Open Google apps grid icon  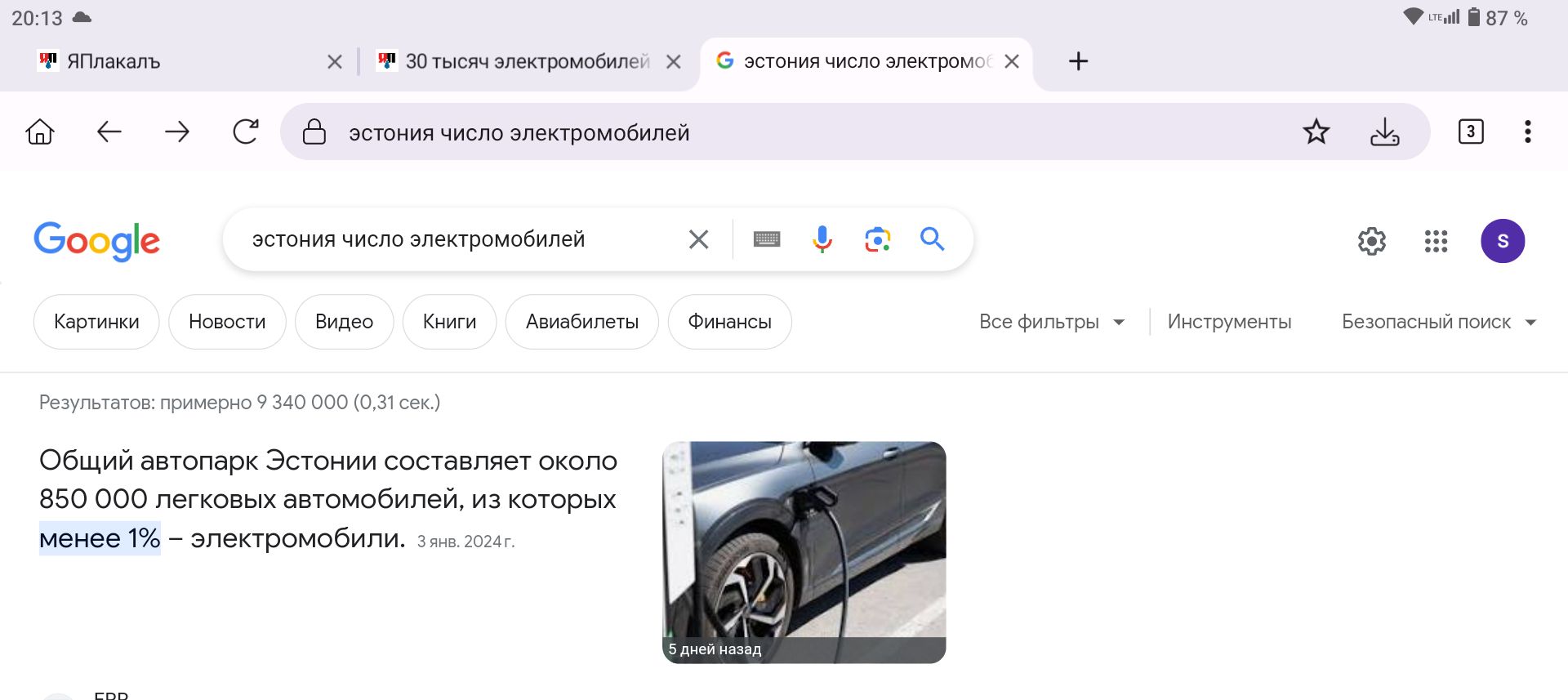tap(1436, 241)
